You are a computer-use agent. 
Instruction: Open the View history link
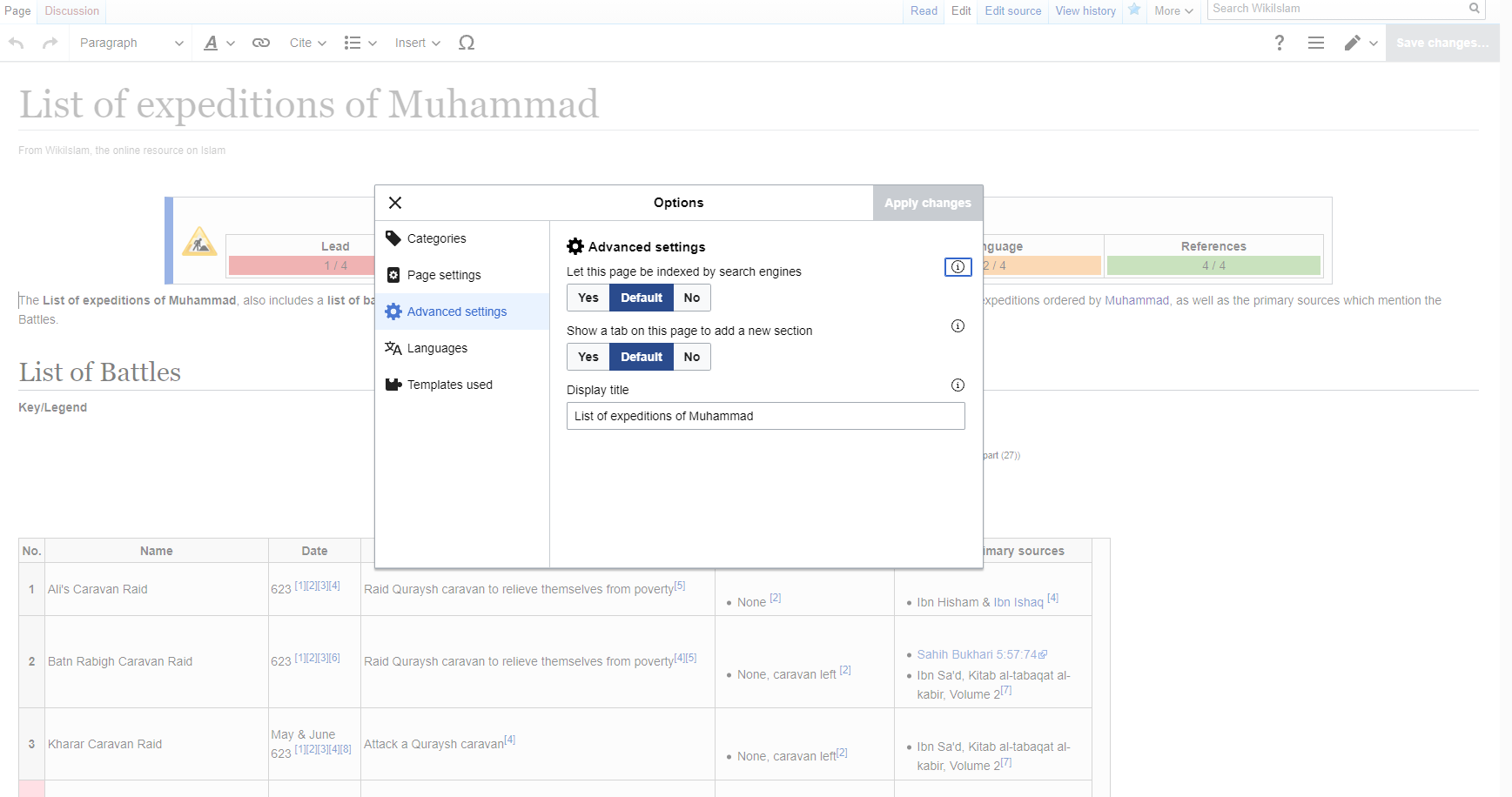pos(1085,10)
